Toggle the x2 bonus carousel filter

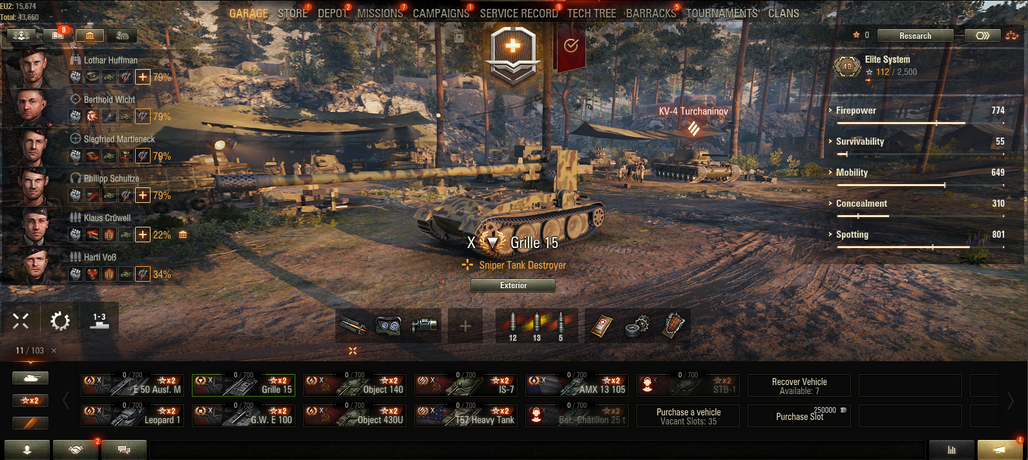(30, 400)
